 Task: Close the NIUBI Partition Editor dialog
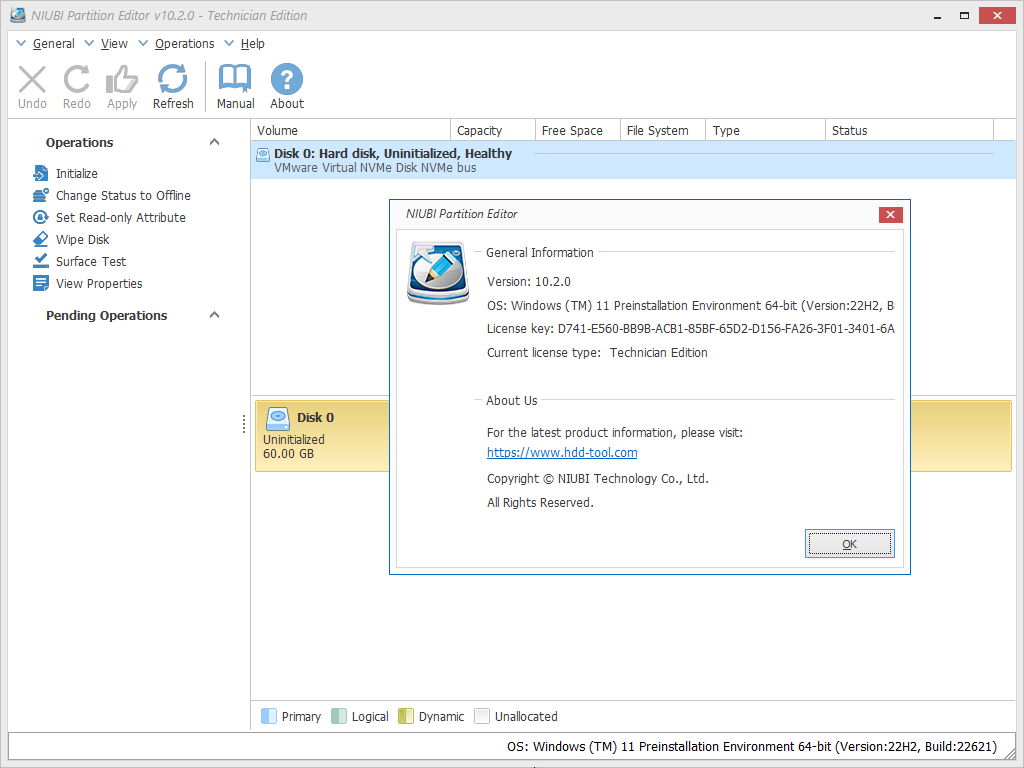pyautogui.click(x=890, y=215)
